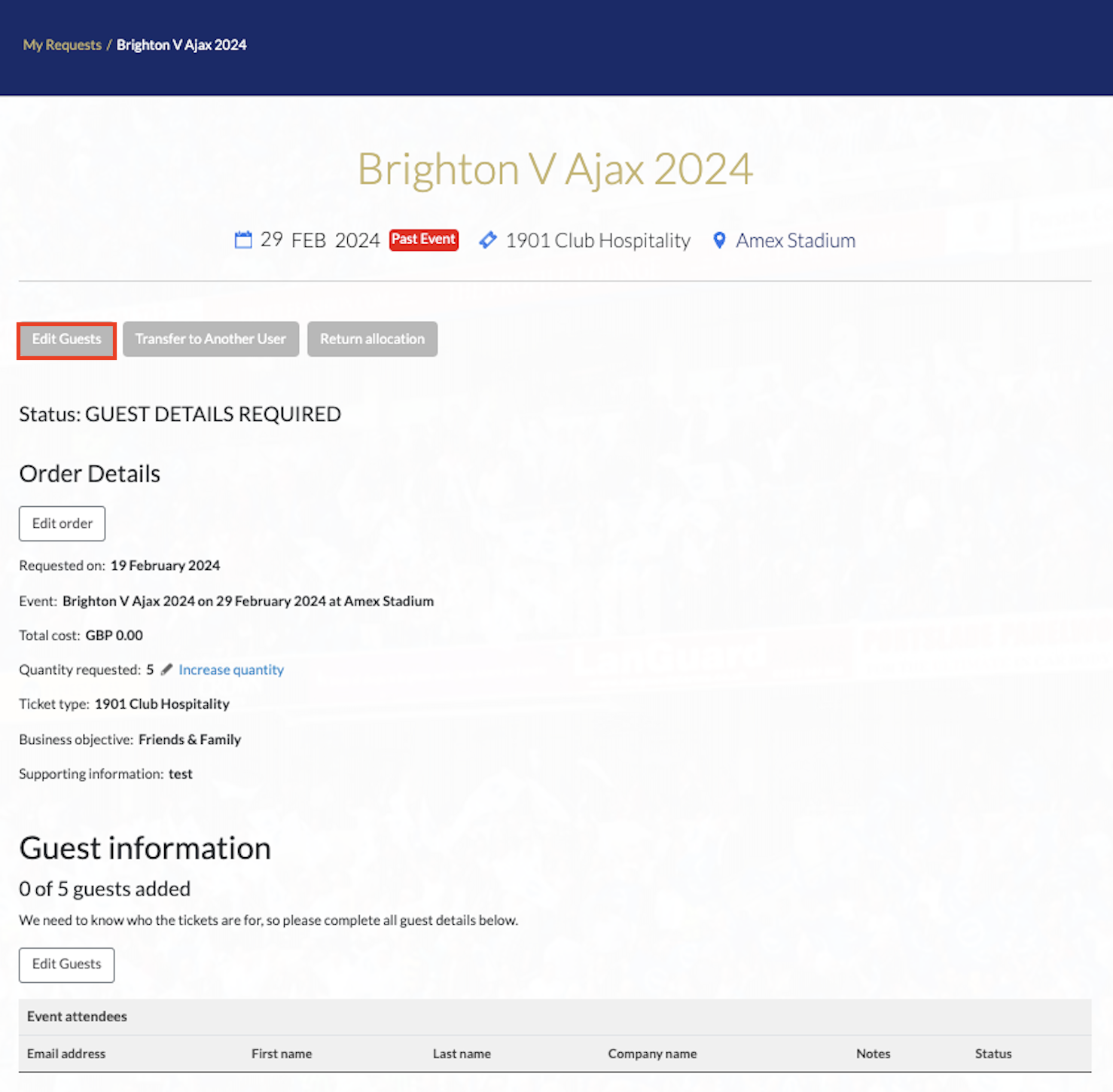Click Edit Guests under Guest information
The image size is (1113, 1092).
point(66,965)
